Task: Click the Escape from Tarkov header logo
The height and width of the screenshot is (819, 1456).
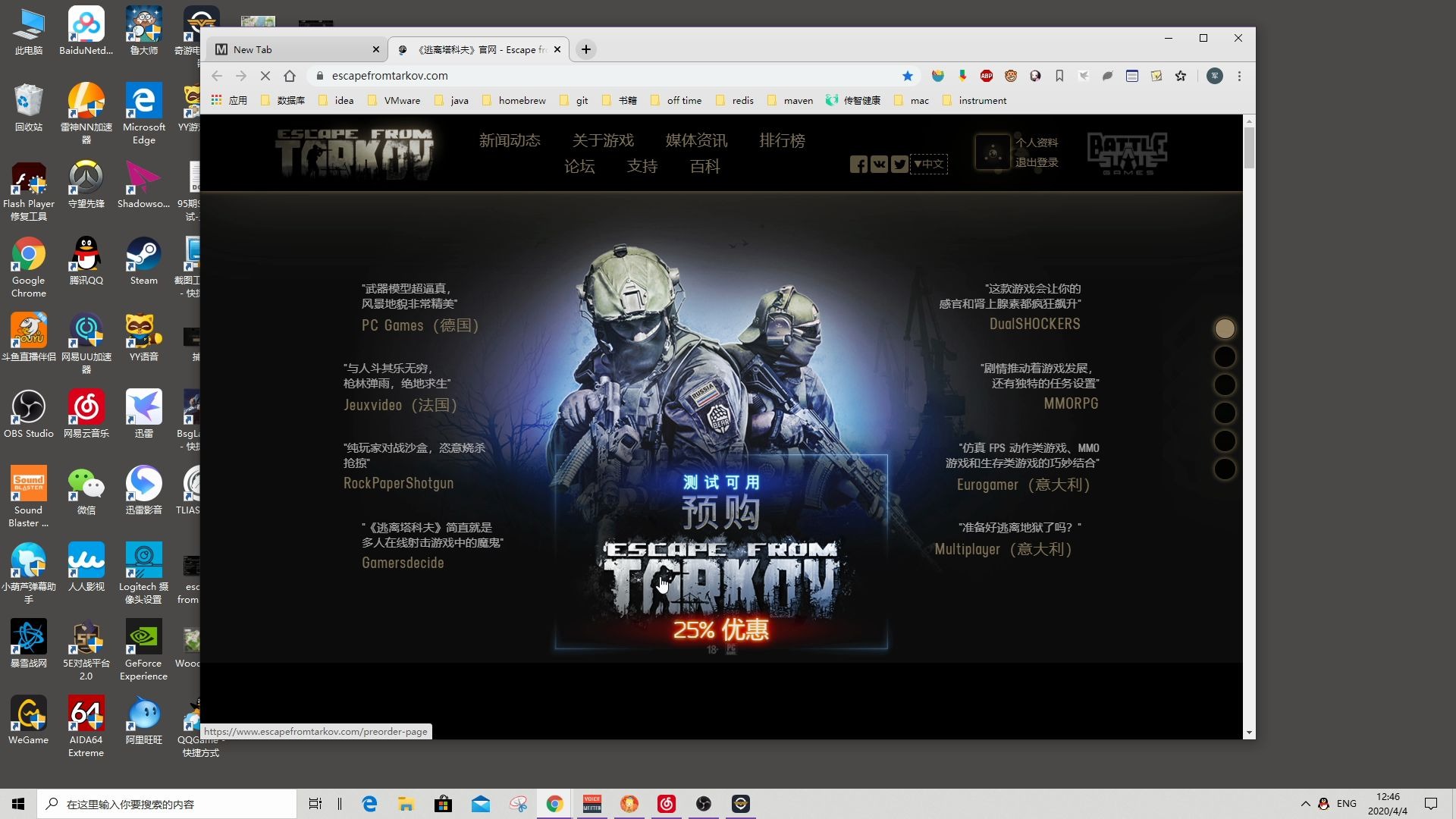Action: (354, 154)
